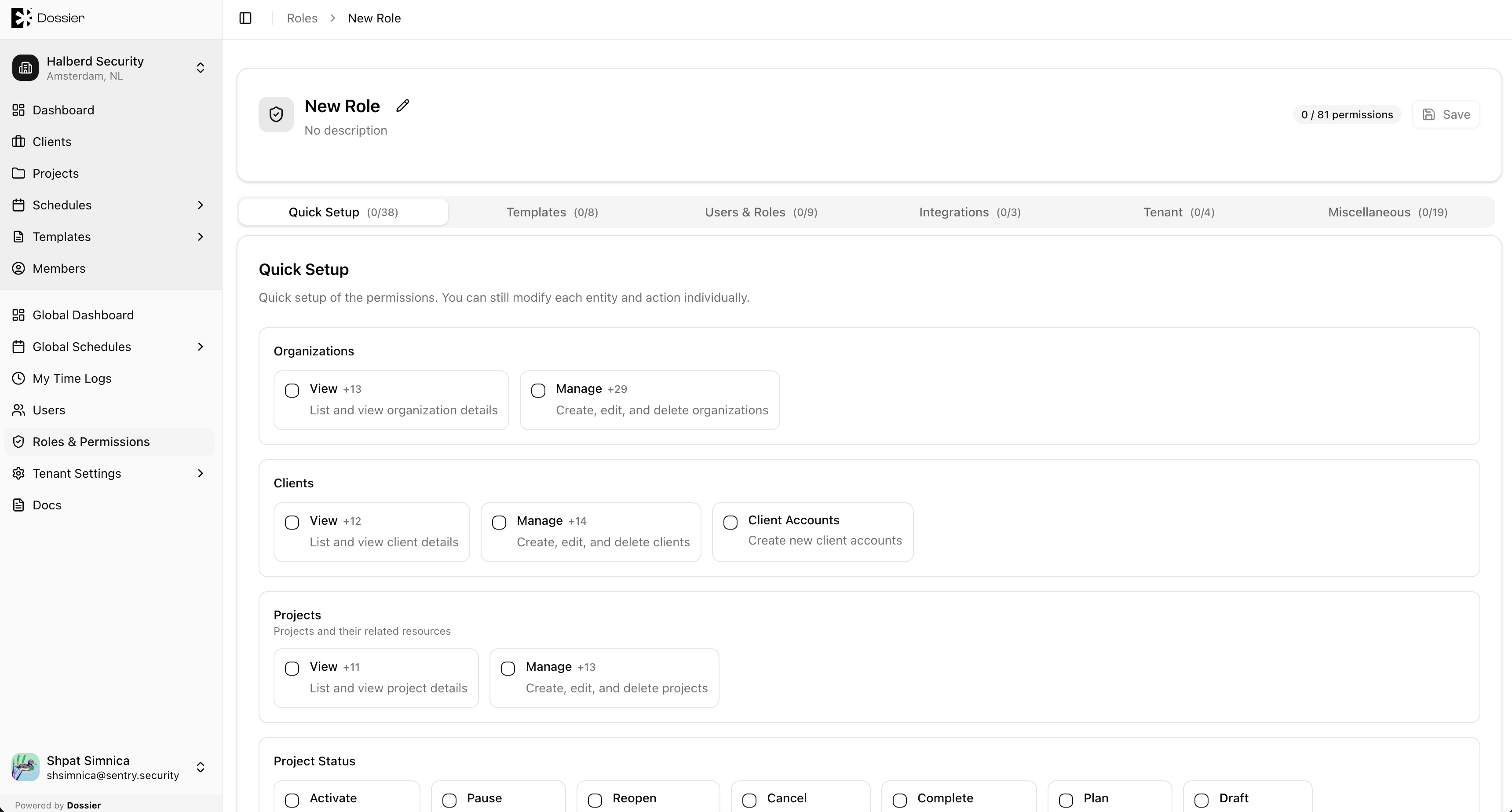
Task: Check the Clients View checkbox
Action: (x=292, y=523)
